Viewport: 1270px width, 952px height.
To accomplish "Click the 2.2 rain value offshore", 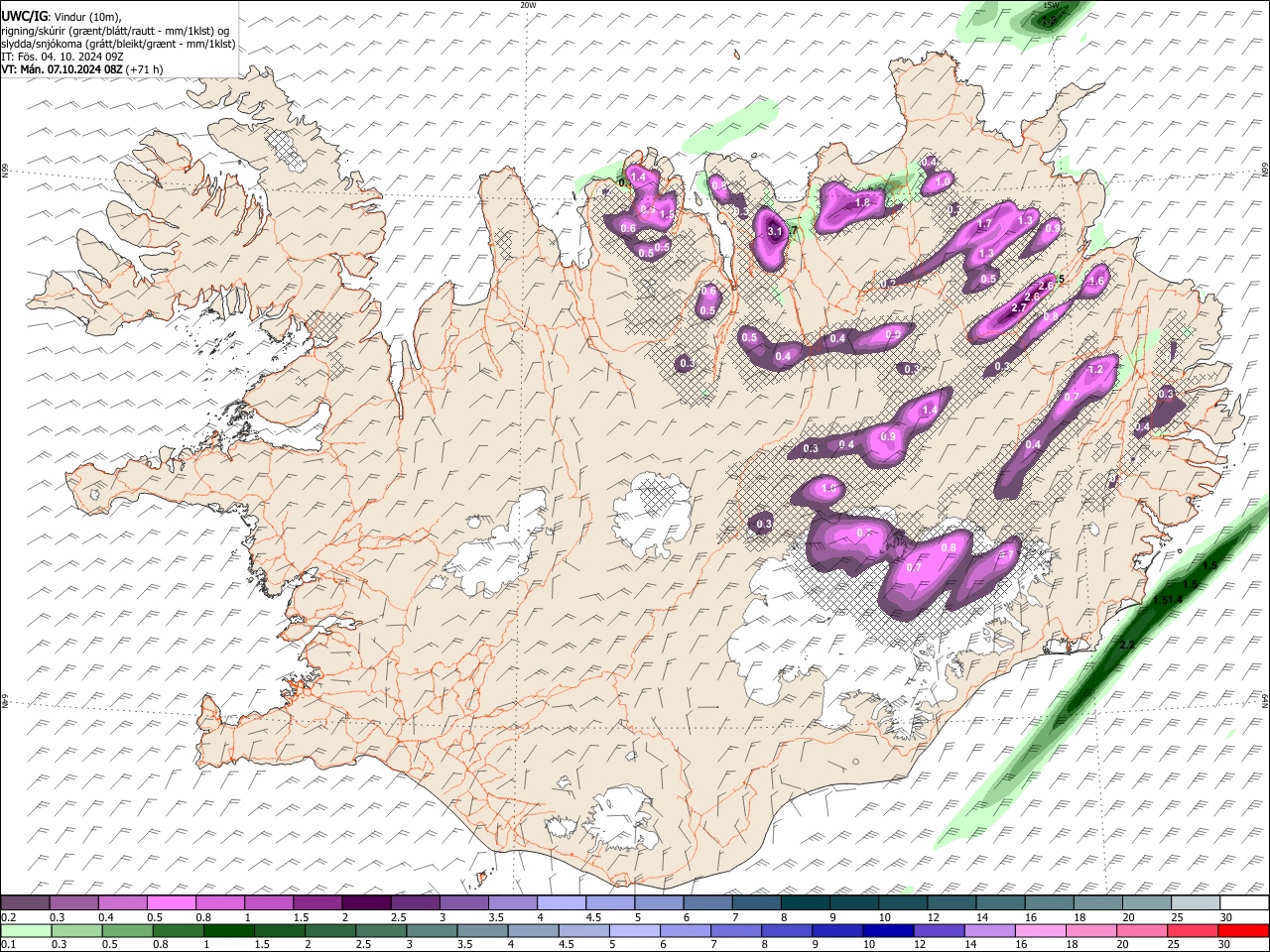I will [x=1126, y=646].
